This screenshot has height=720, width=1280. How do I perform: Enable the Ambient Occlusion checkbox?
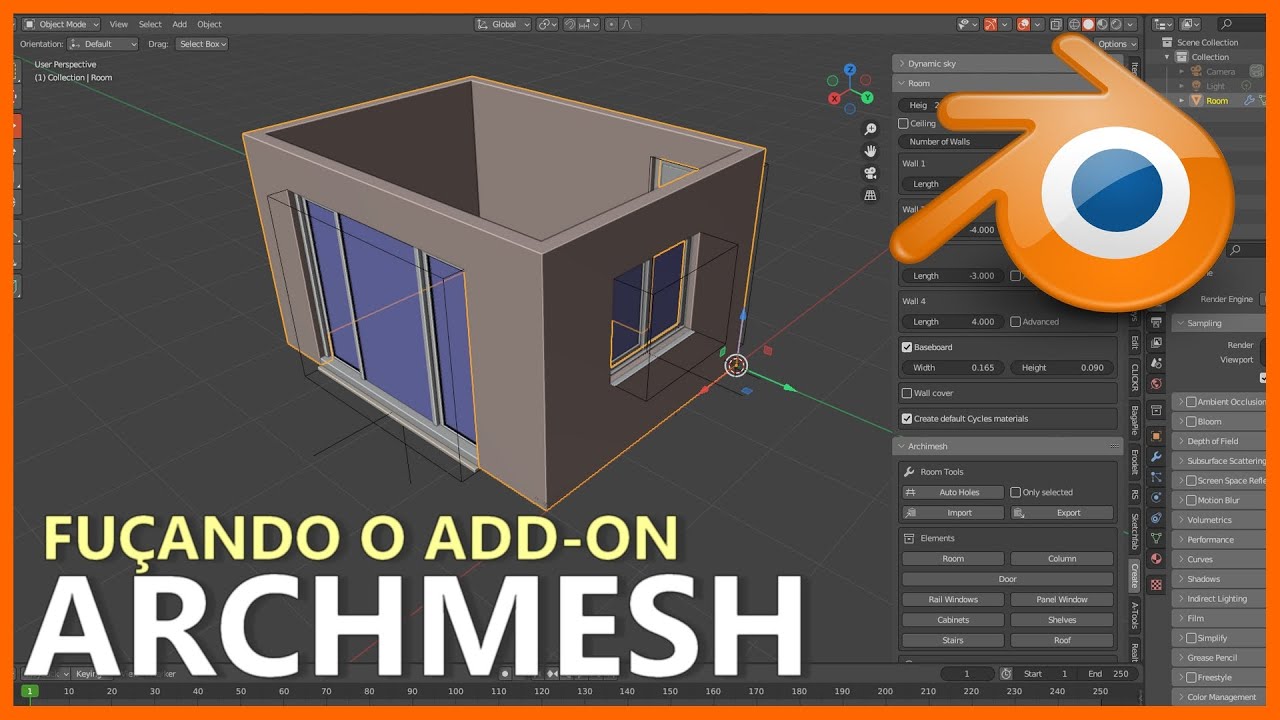pyautogui.click(x=1191, y=402)
